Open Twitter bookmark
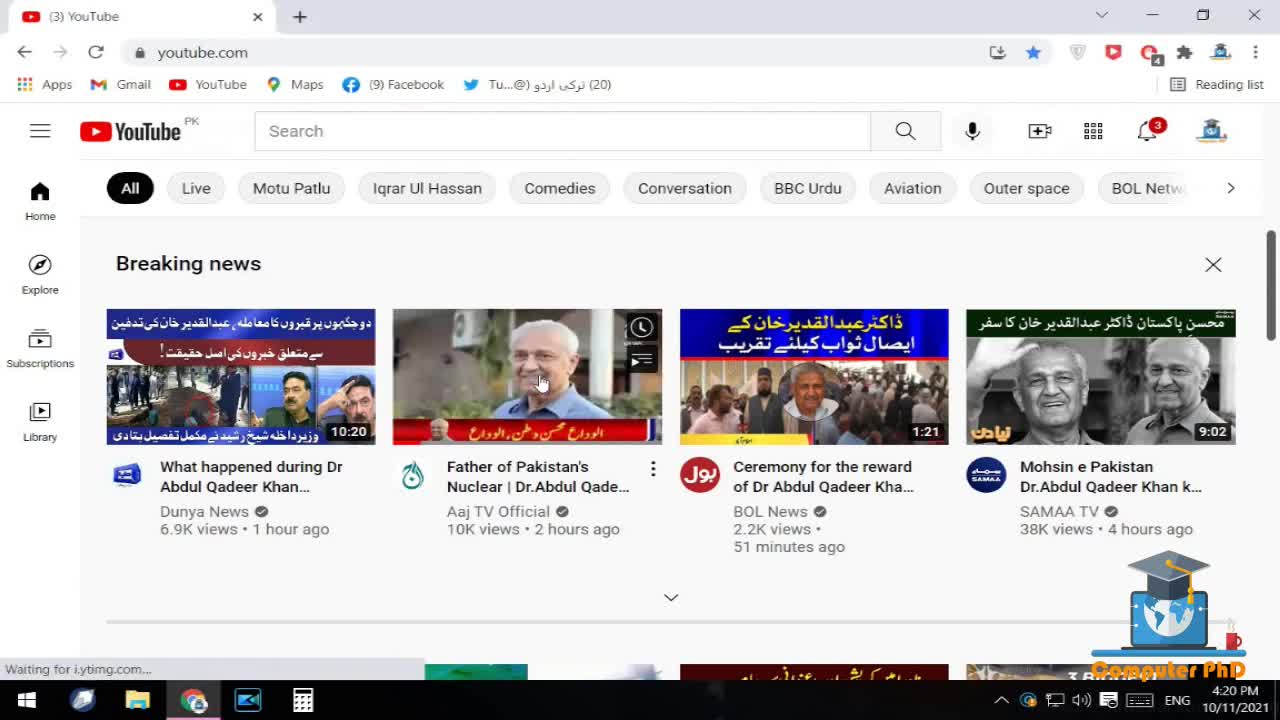 pyautogui.click(x=537, y=85)
